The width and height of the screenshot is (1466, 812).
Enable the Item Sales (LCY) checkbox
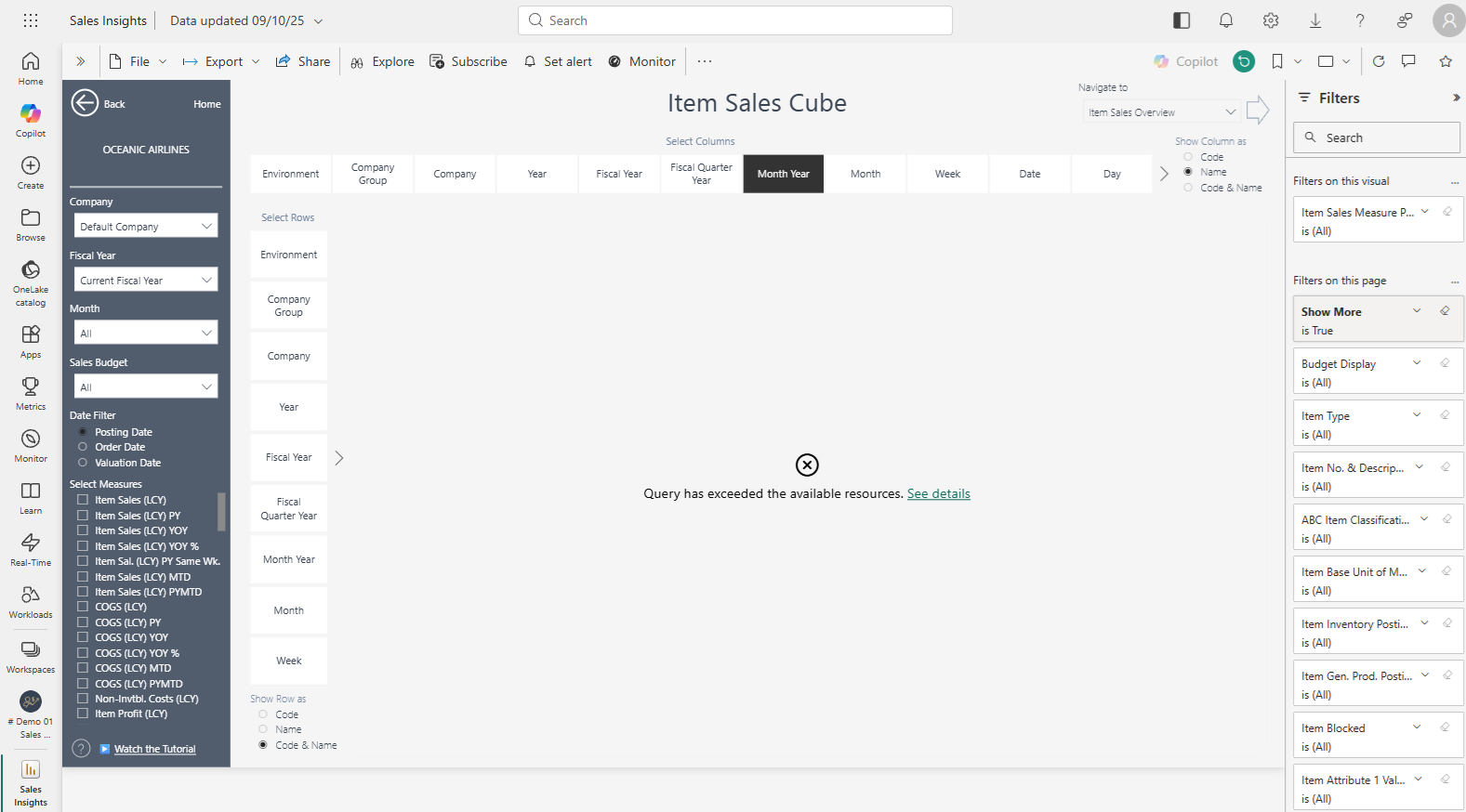83,500
